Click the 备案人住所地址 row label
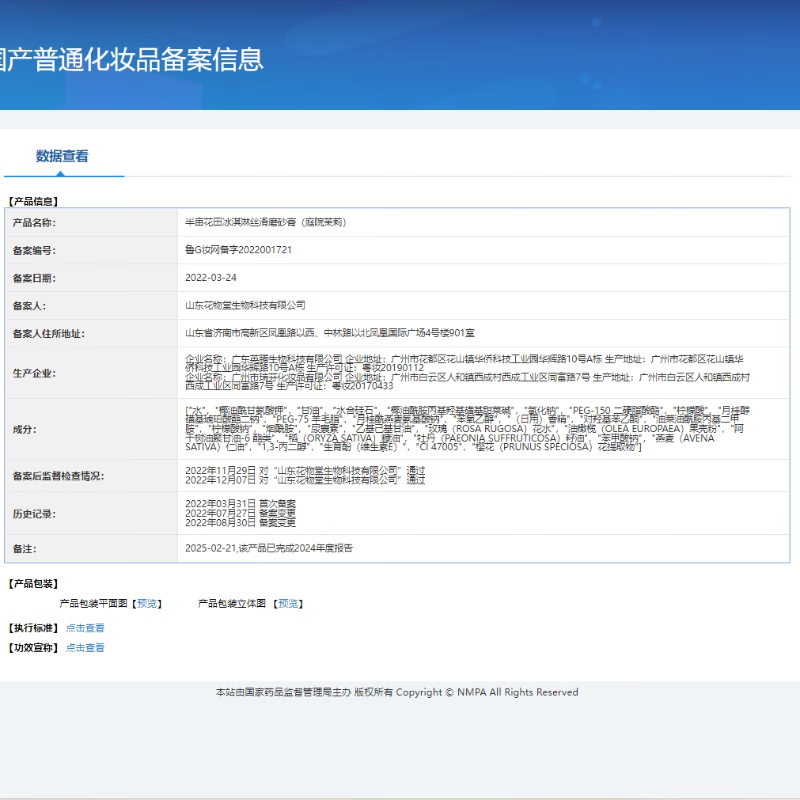The height and width of the screenshot is (800, 800). [49, 334]
